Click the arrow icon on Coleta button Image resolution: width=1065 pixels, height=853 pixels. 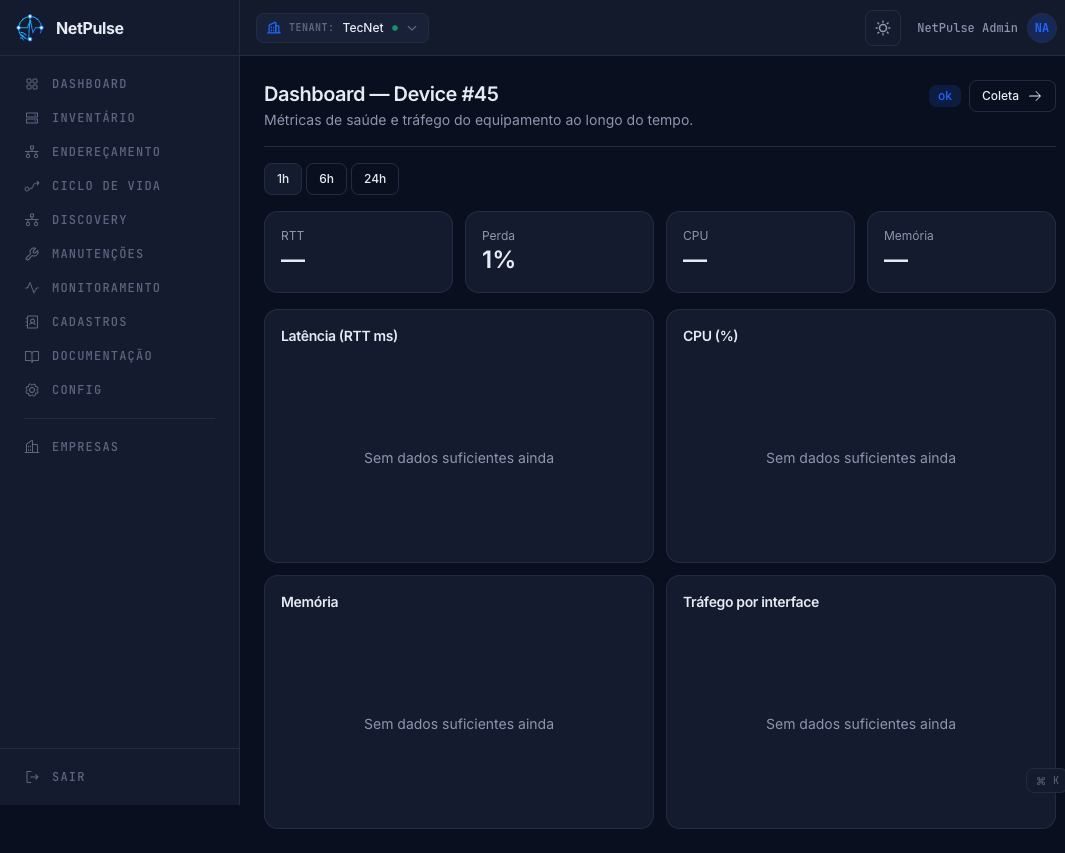[1034, 96]
